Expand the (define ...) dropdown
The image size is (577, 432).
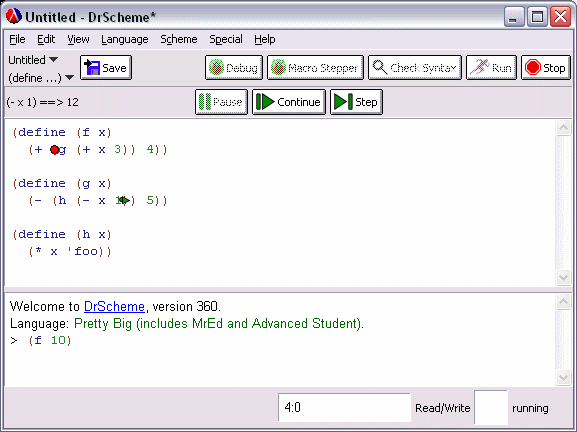coord(41,78)
